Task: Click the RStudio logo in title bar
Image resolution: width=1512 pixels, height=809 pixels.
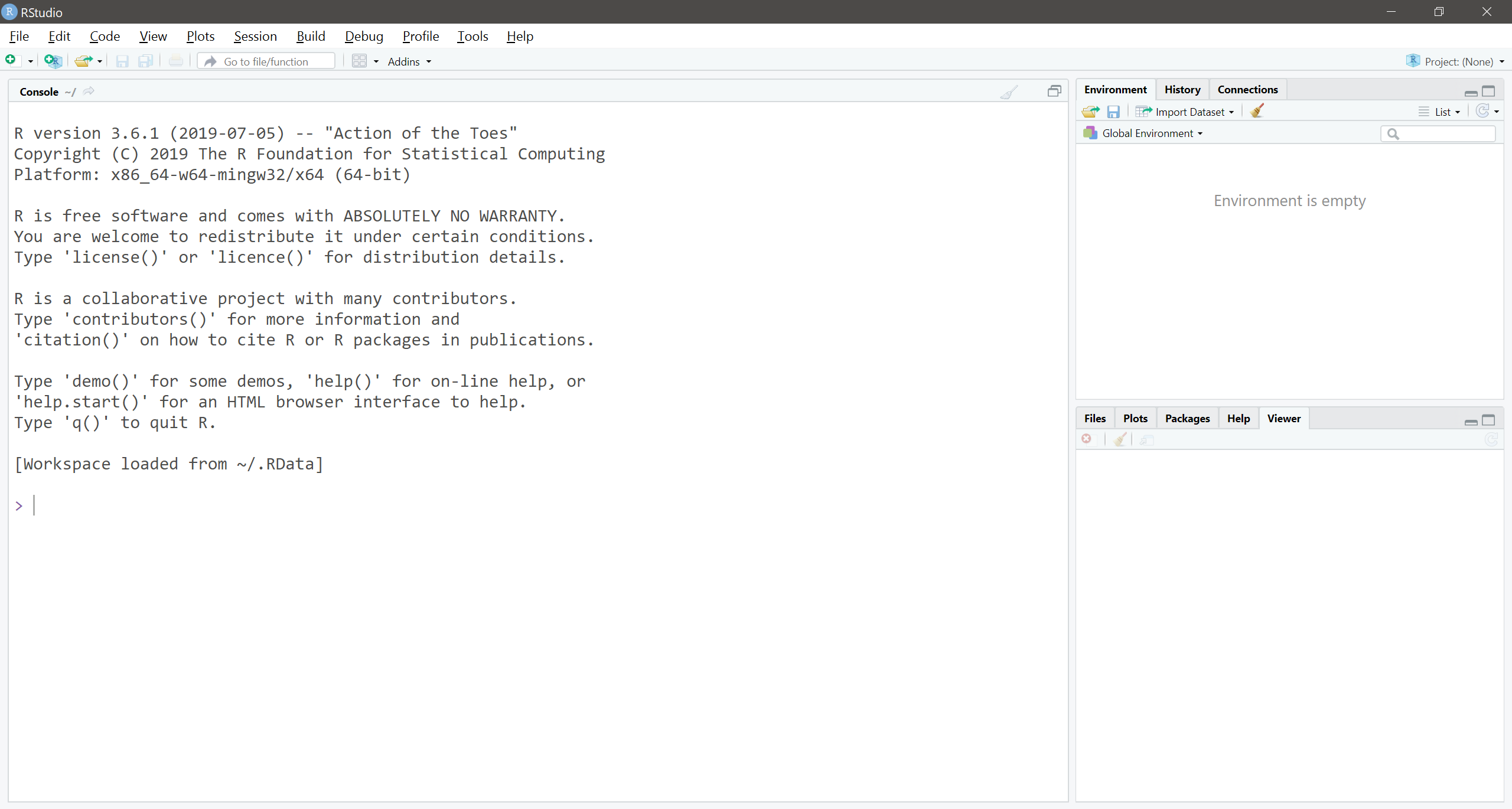Action: tap(9, 12)
